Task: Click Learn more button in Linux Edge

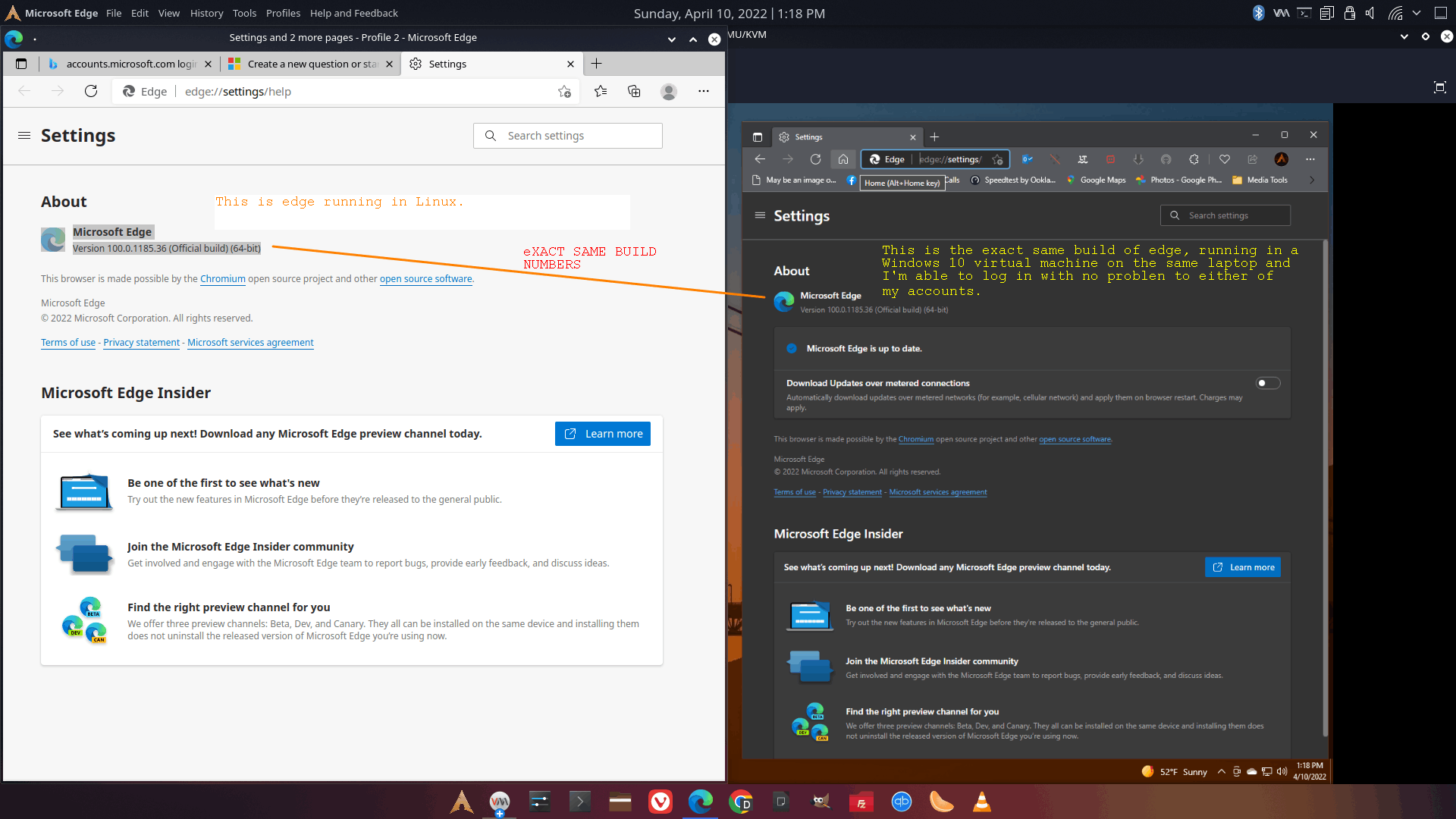Action: (602, 434)
